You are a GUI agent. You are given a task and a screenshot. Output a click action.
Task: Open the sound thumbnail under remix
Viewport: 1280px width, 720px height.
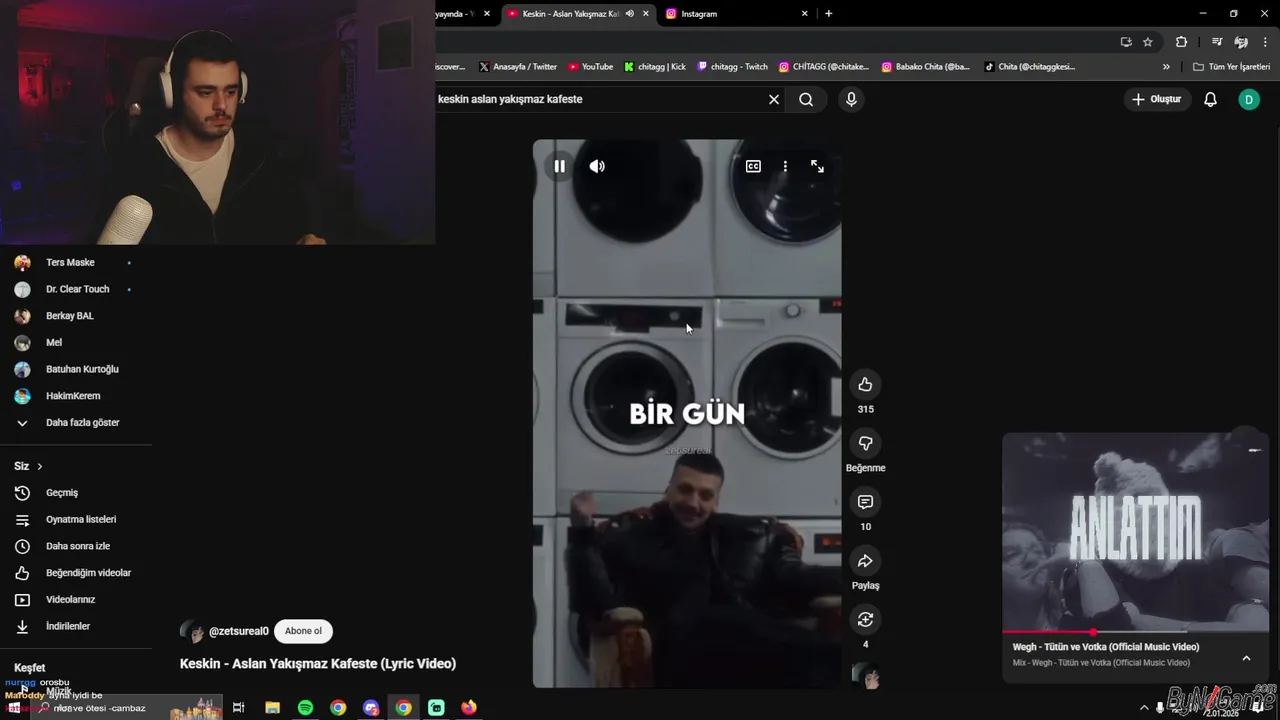click(866, 677)
